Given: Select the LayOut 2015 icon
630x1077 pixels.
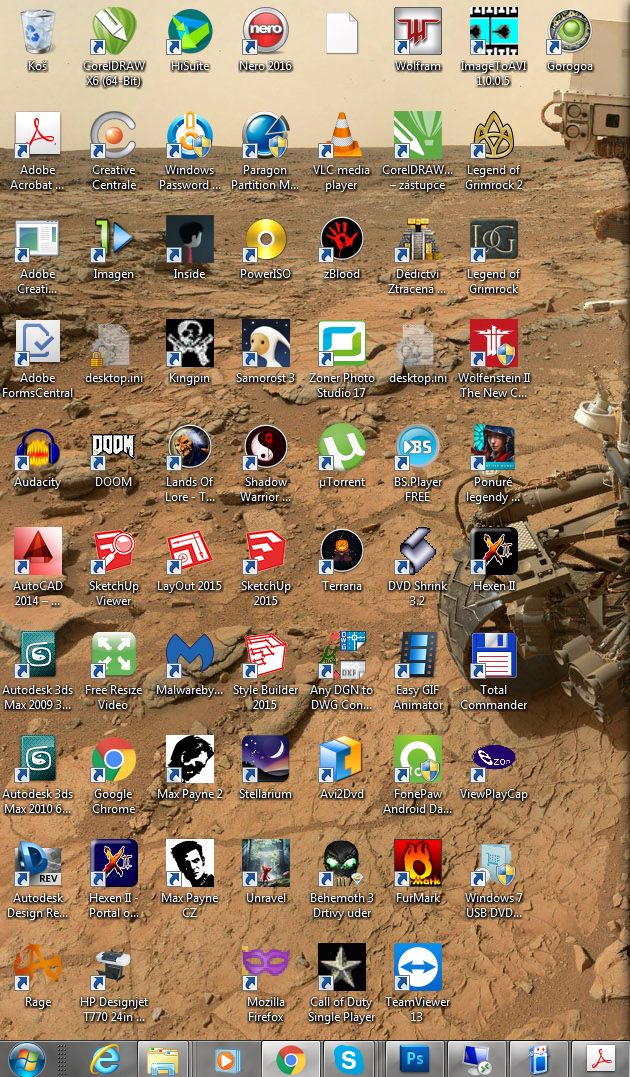Looking at the screenshot, I should (190, 552).
